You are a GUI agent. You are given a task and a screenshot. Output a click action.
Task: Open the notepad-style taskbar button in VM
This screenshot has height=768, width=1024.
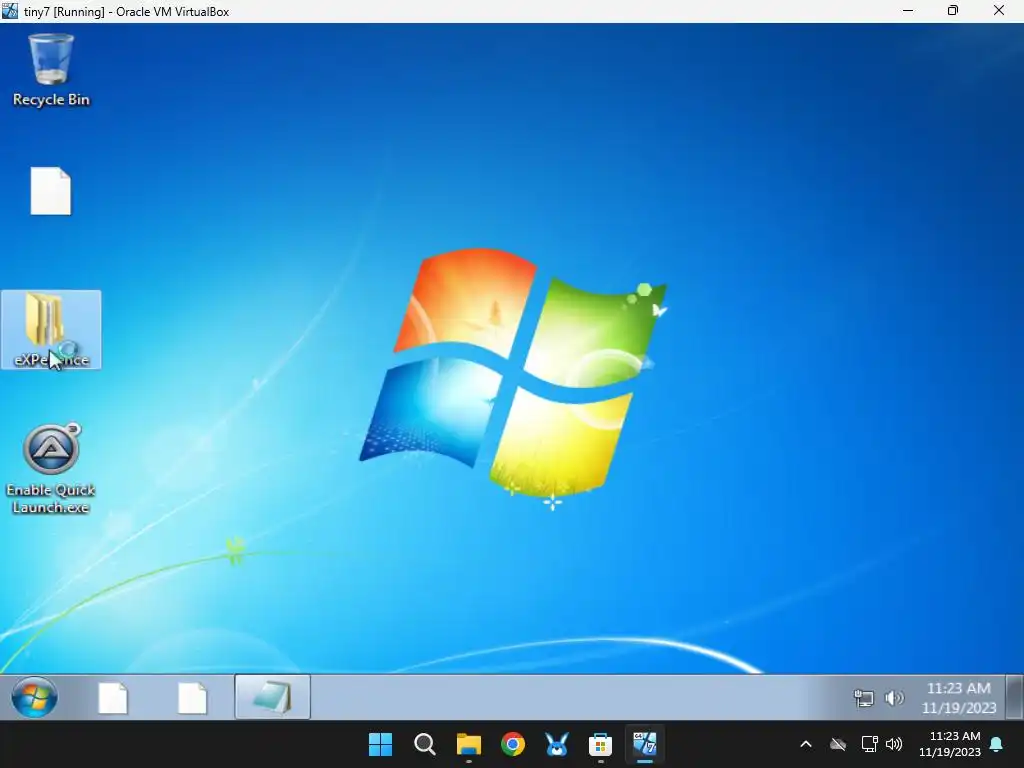click(272, 697)
